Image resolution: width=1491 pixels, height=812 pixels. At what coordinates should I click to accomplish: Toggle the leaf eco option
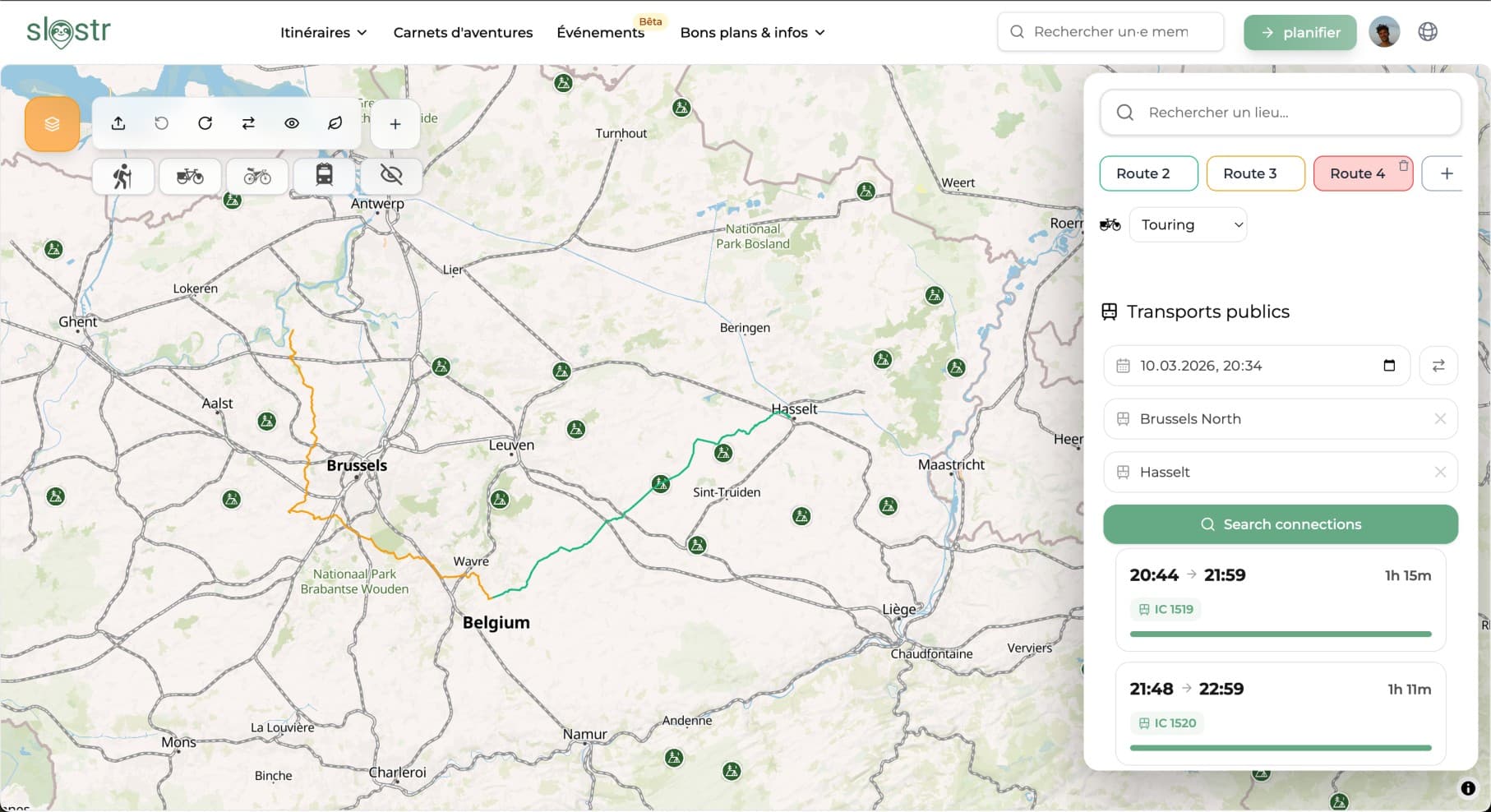[334, 123]
